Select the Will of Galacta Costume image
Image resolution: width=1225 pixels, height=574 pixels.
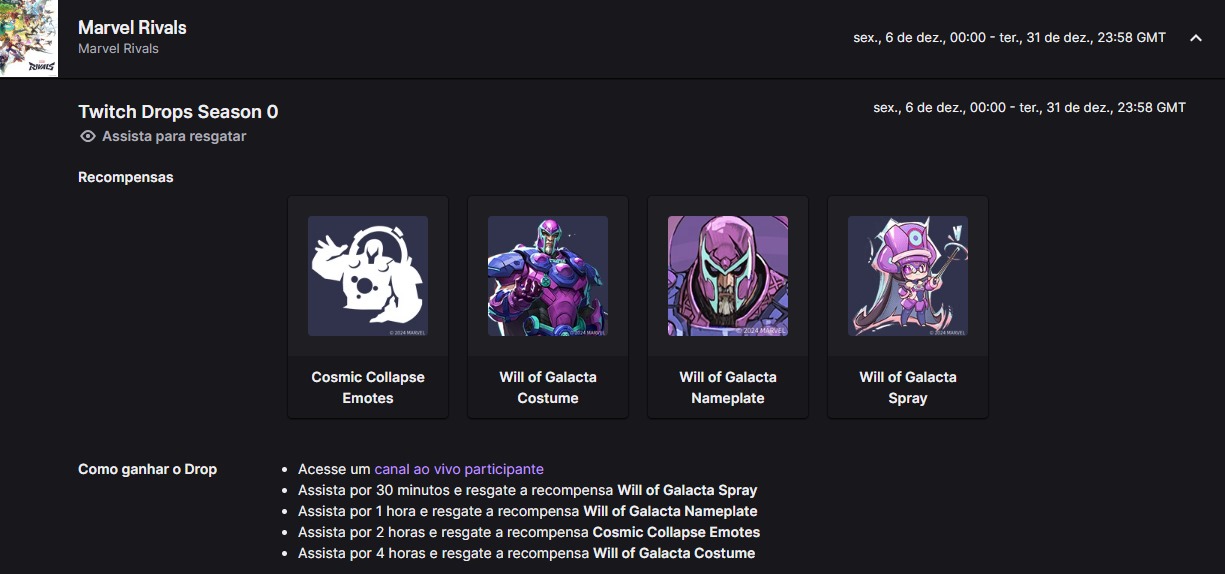548,276
